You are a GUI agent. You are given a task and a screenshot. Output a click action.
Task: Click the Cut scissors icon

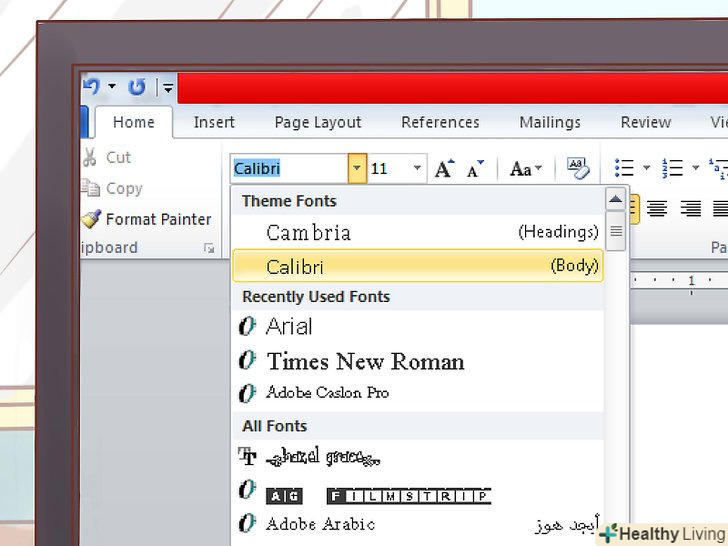[90, 157]
